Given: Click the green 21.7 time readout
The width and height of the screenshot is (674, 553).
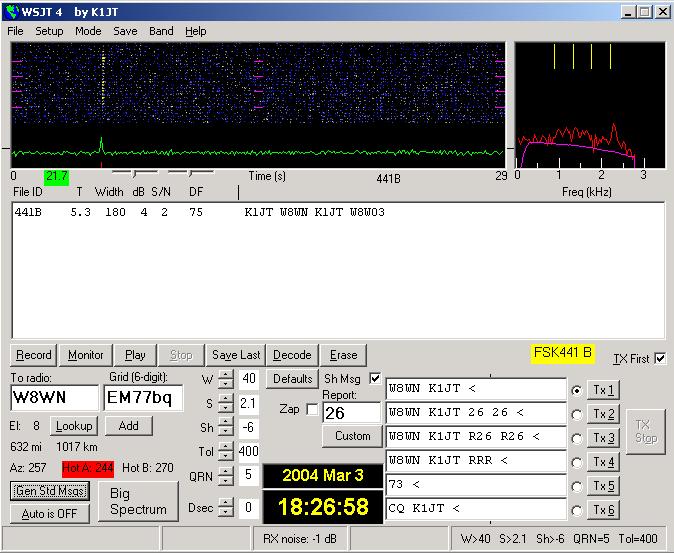Looking at the screenshot, I should point(56,177).
